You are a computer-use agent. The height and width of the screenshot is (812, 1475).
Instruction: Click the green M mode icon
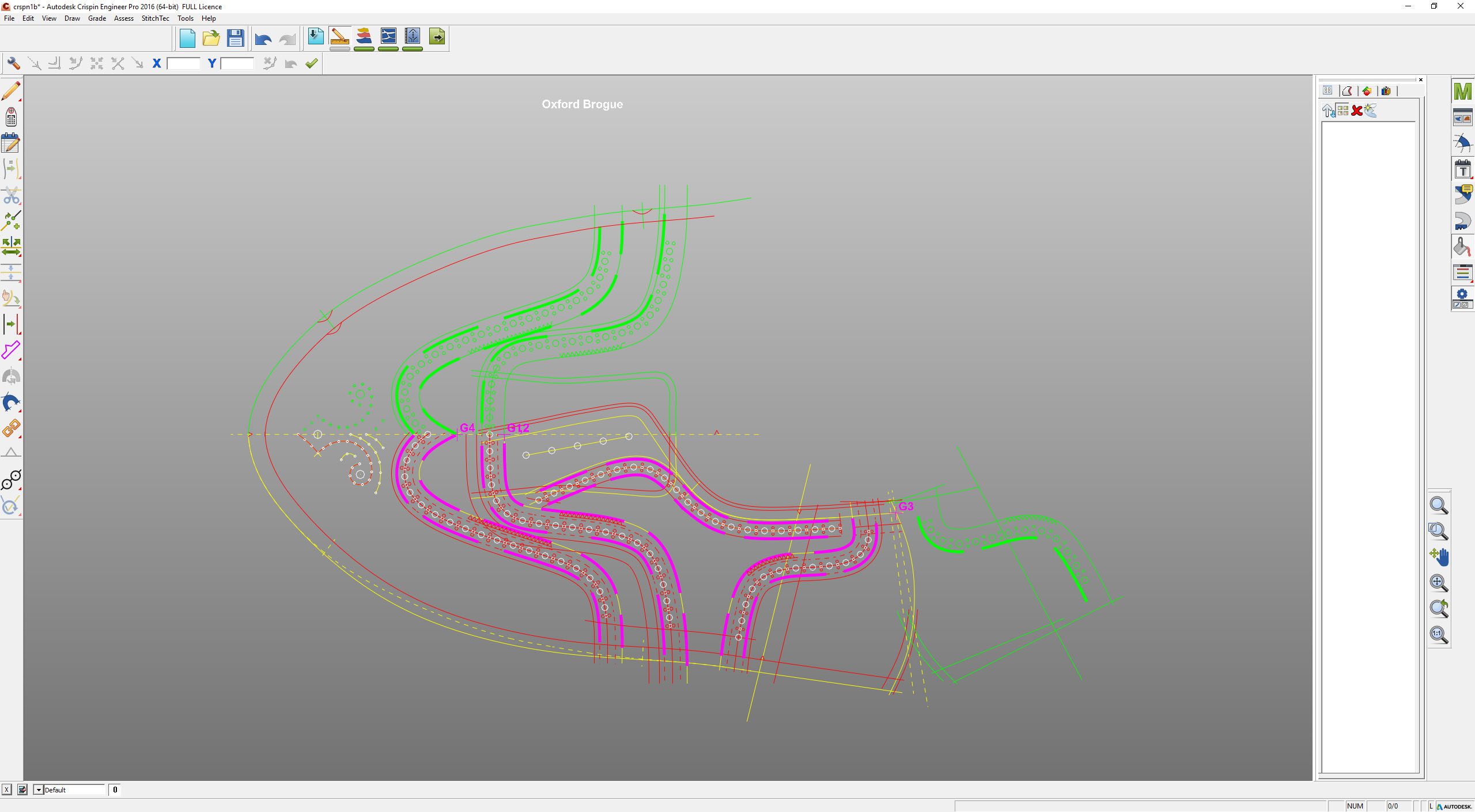pos(1462,92)
